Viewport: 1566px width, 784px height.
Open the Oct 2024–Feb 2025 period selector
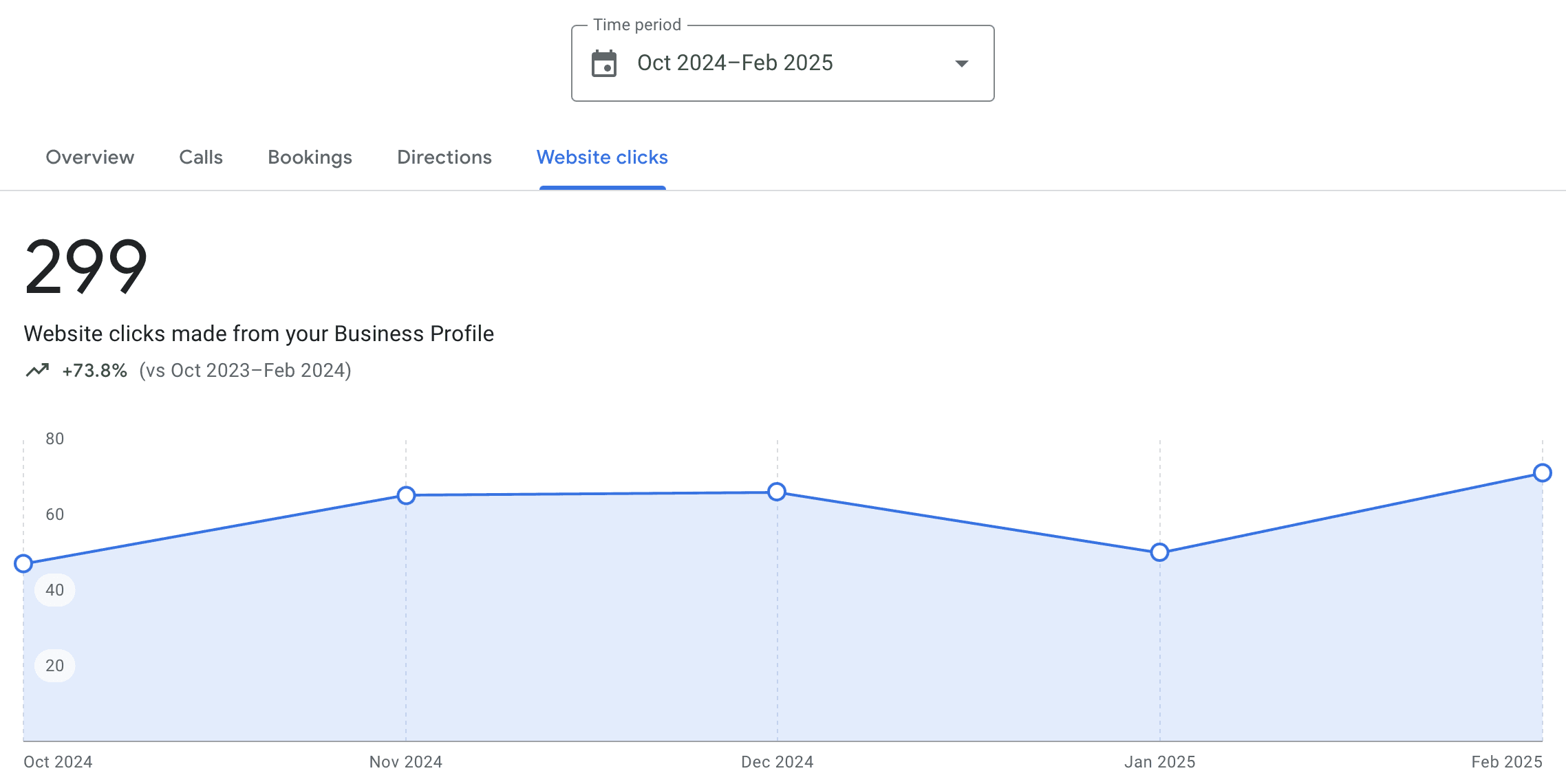[782, 63]
